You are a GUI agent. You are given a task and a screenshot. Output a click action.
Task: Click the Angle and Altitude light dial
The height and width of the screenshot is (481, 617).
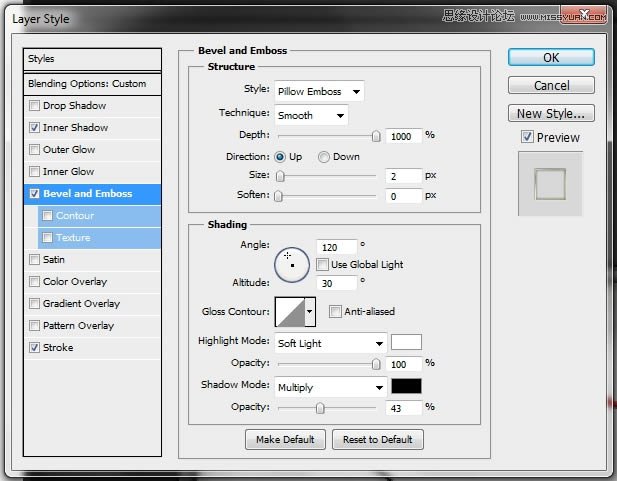point(292,265)
